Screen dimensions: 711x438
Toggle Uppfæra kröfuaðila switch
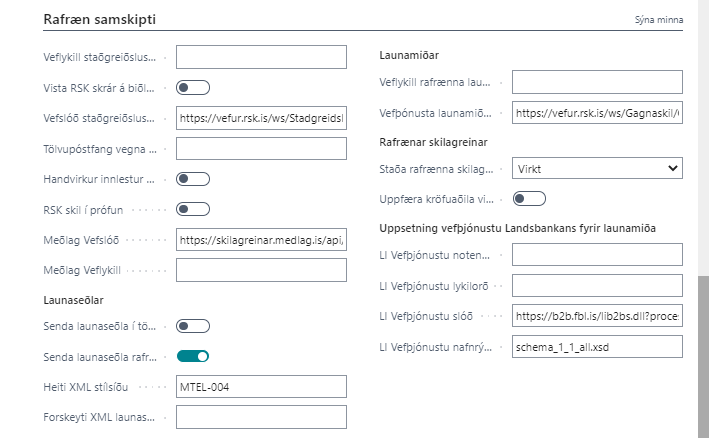[529, 198]
